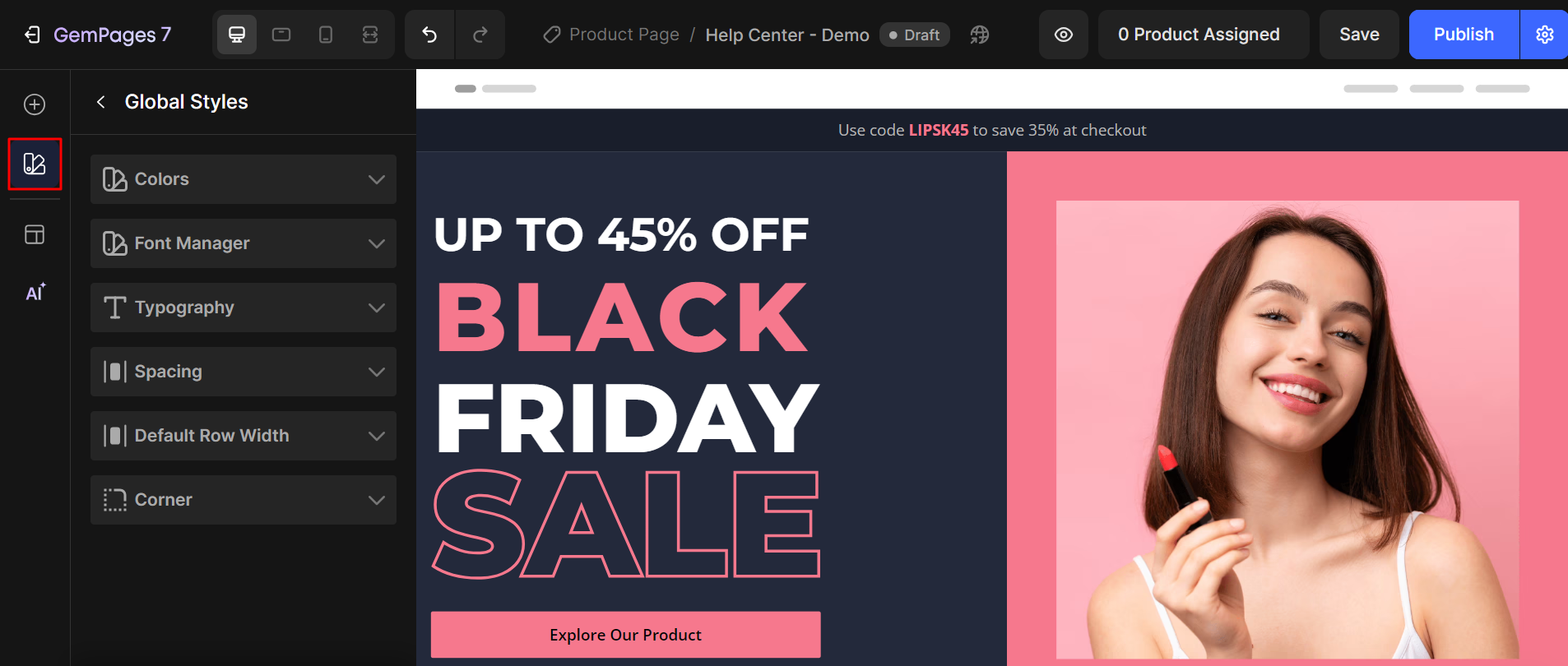Open the add element plus icon
1568x666 pixels.
click(35, 104)
